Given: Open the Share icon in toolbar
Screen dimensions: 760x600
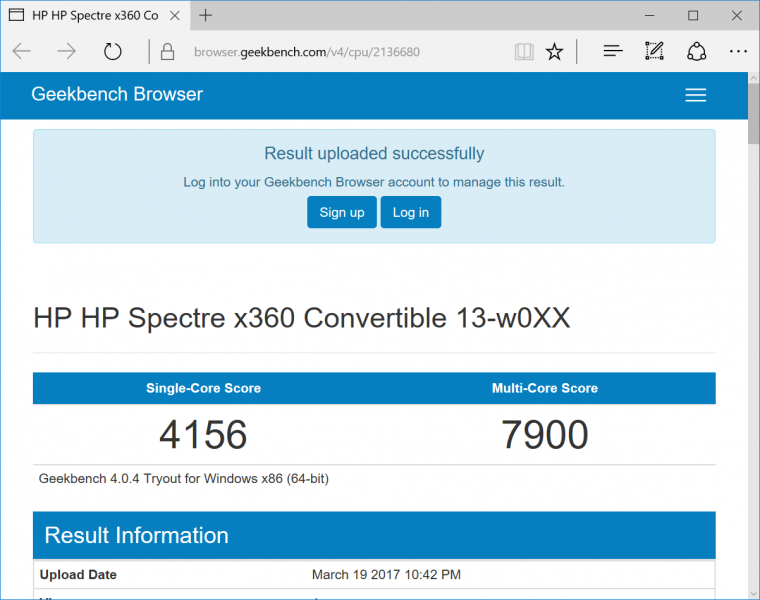Looking at the screenshot, I should pos(696,51).
